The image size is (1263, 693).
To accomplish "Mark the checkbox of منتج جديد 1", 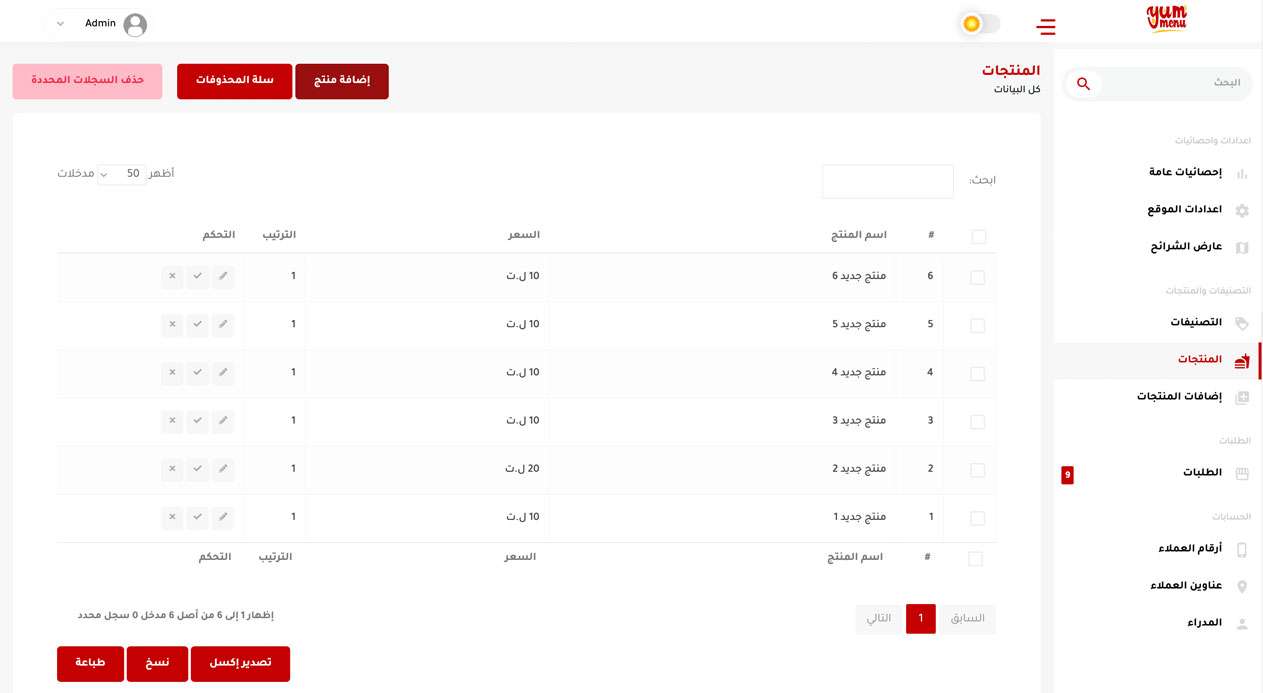I will click(978, 519).
